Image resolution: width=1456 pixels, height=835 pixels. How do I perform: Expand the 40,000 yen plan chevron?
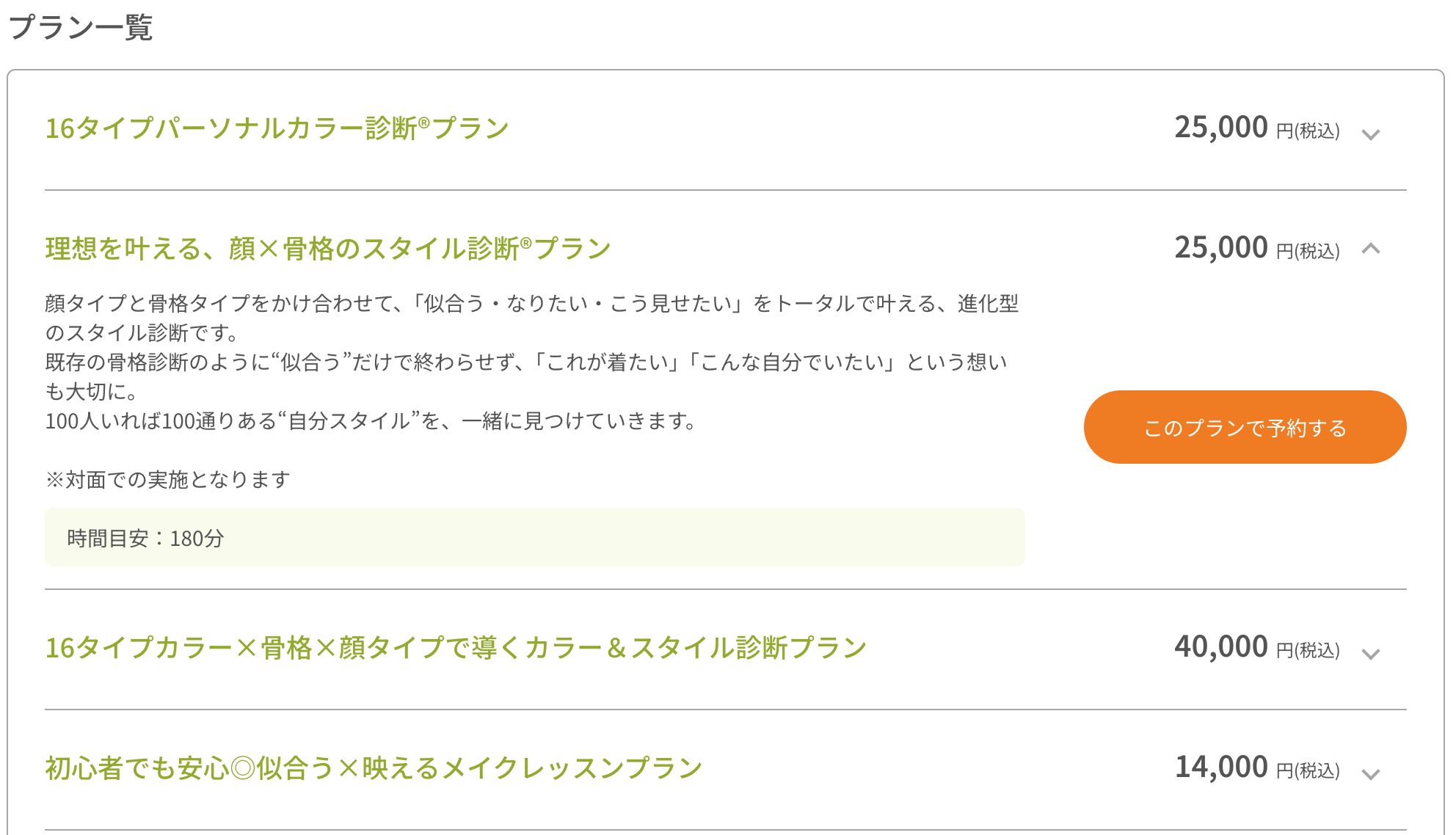[1370, 654]
